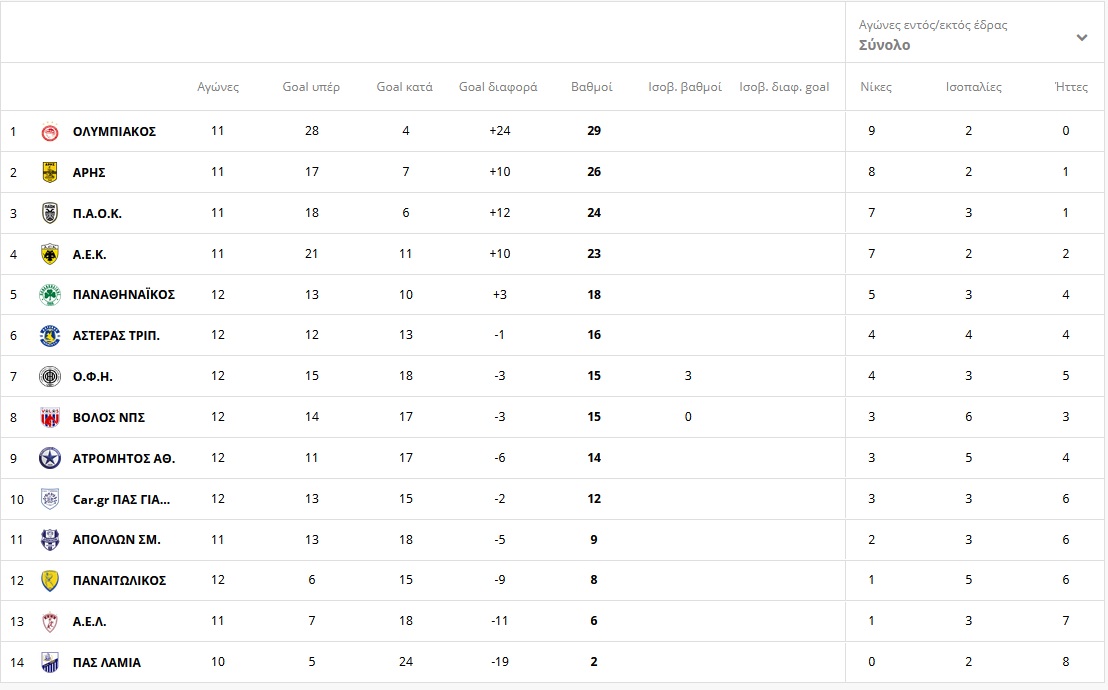Click the Car.gr ΠΑΣ ΓΙΑ... team name
Viewport: 1108px width, 690px height.
(x=121, y=499)
